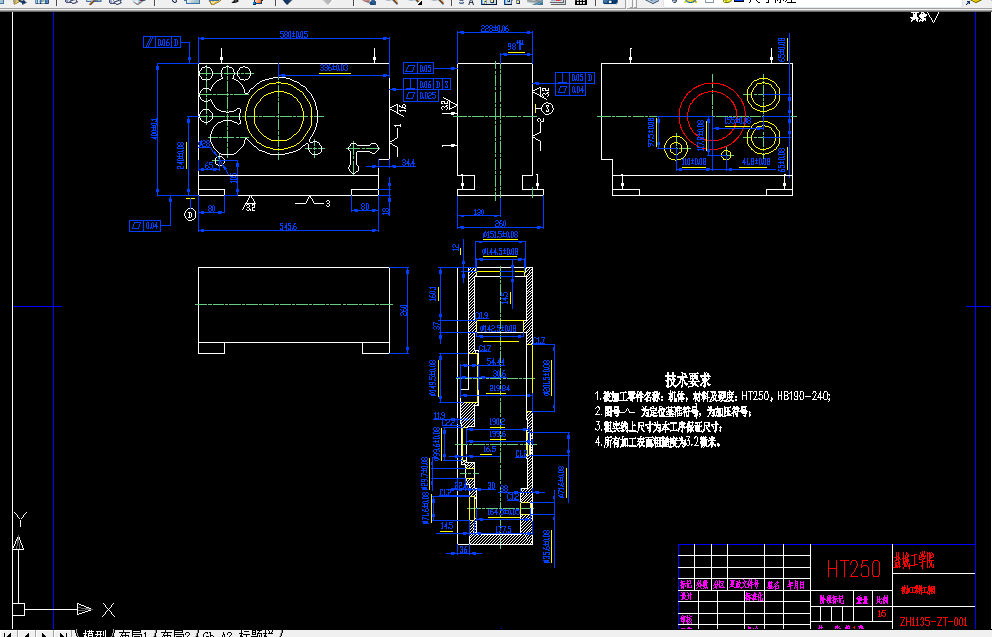Screen dimensions: 992x637
Task: Select vertical 260 dimension beside top view
Action: coord(404,310)
